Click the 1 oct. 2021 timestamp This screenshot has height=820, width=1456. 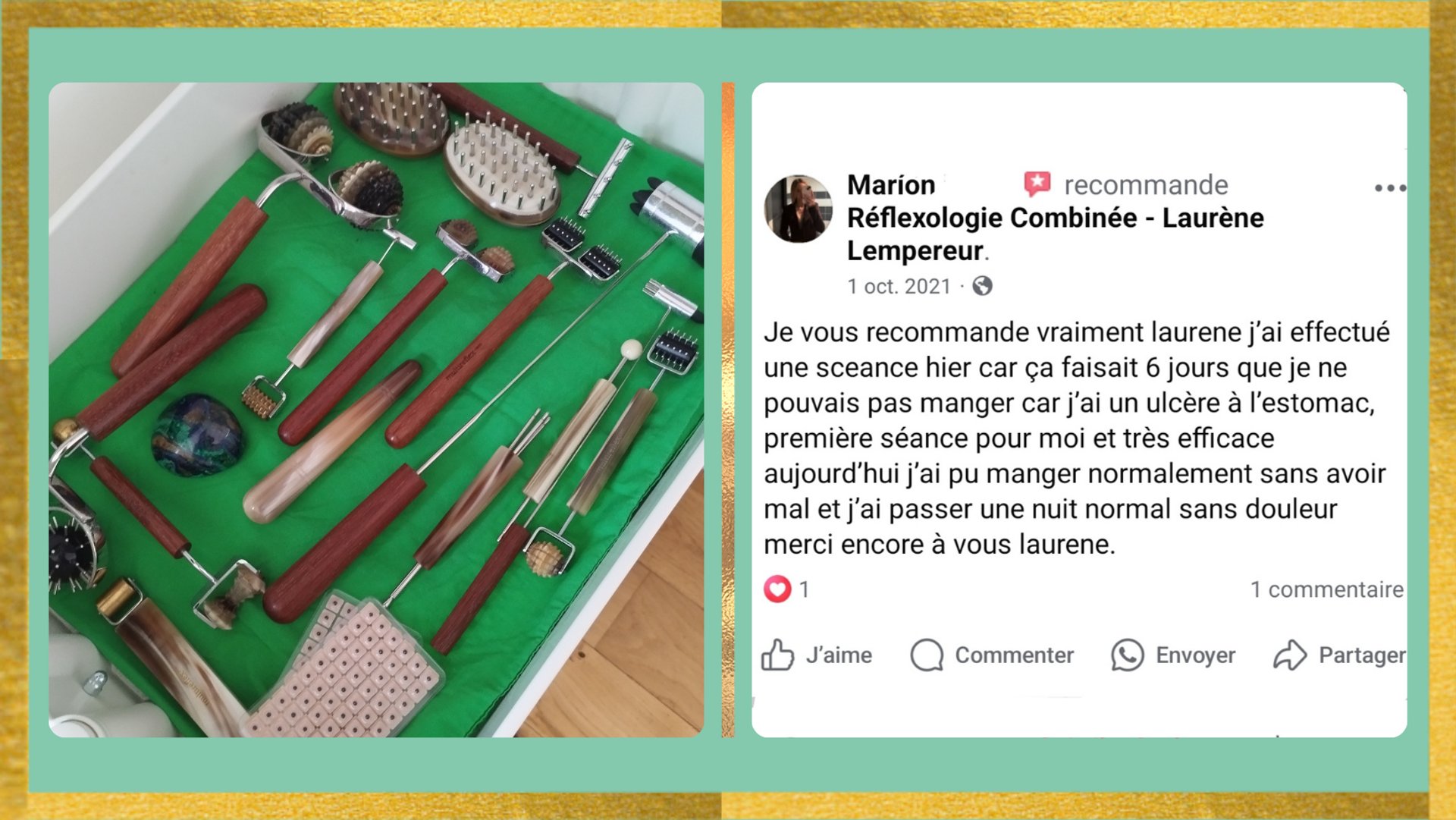point(899,287)
